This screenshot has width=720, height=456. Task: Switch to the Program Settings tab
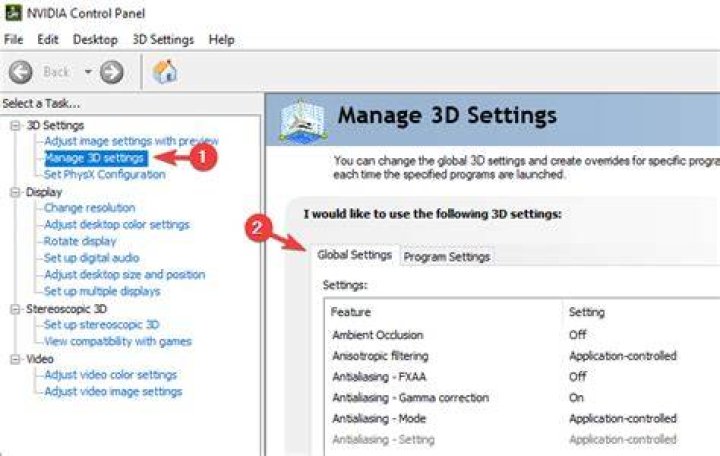446,257
